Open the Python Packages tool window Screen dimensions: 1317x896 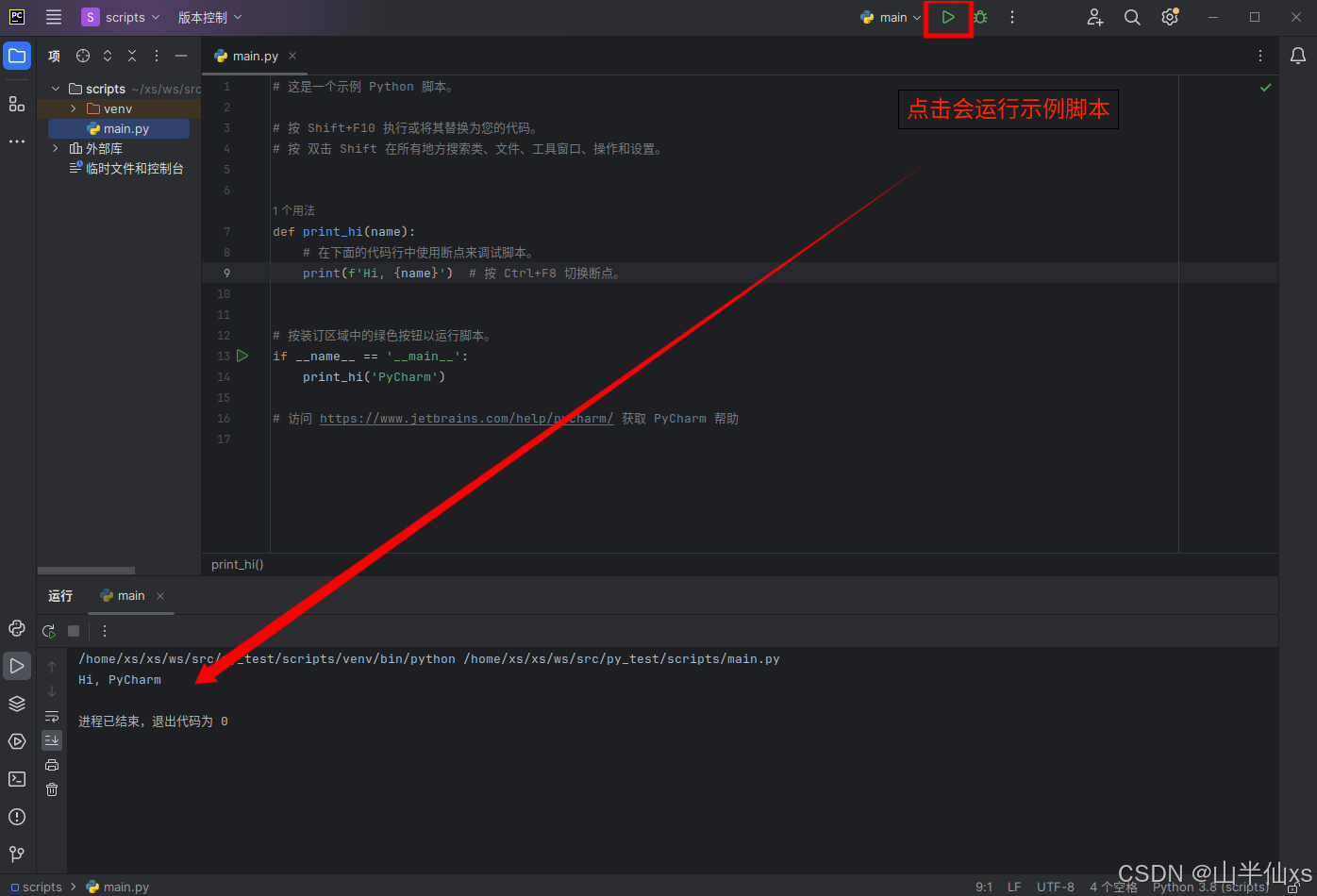click(x=17, y=628)
